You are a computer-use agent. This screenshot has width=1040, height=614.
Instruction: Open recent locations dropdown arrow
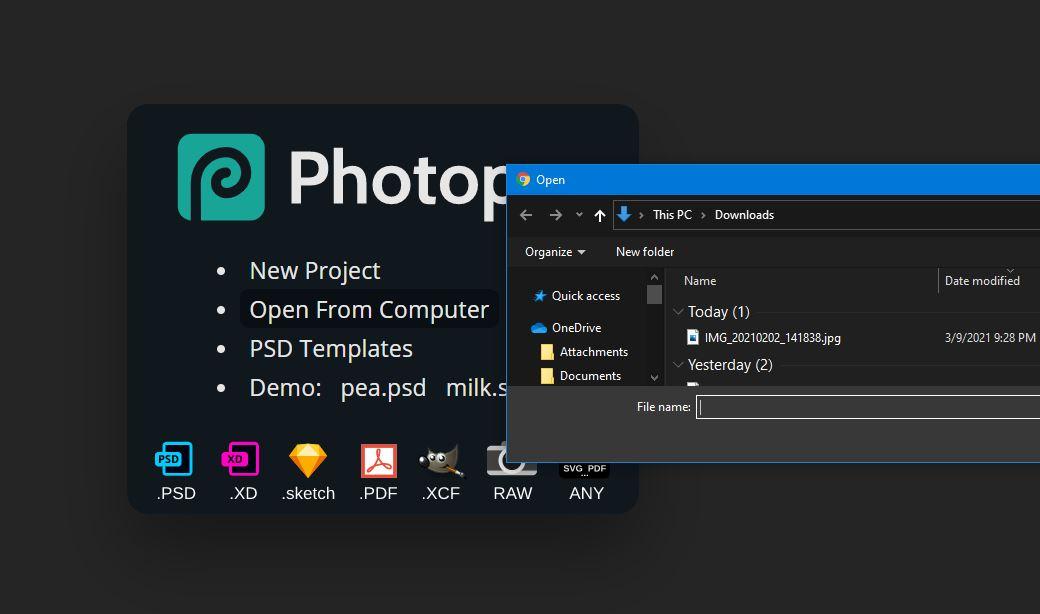(579, 215)
